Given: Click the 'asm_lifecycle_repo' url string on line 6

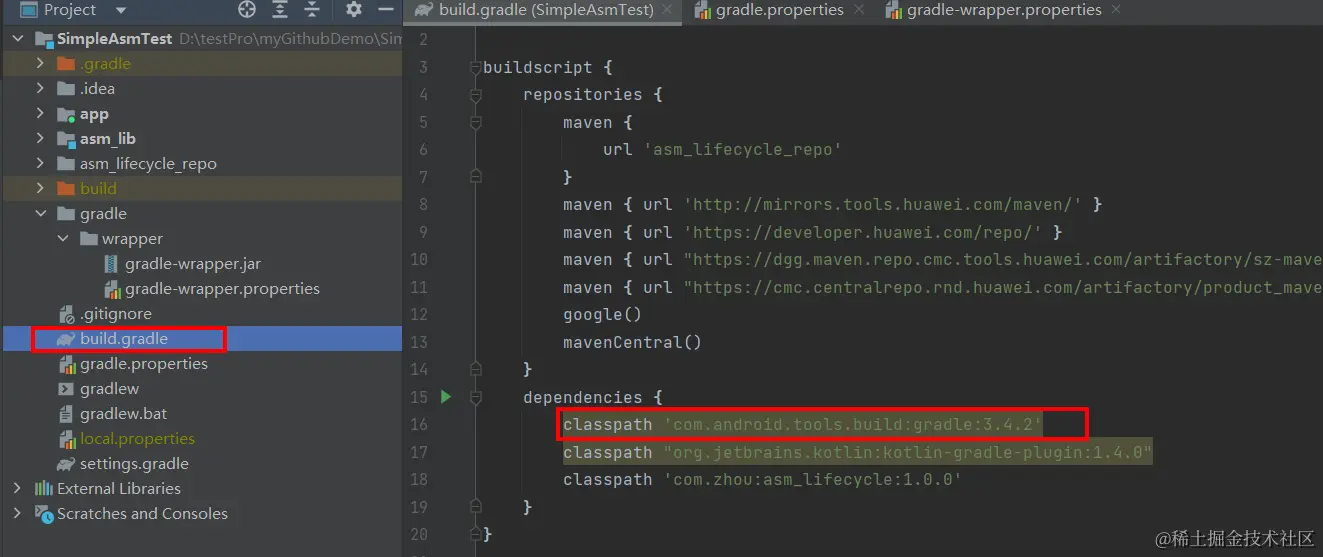Looking at the screenshot, I should tap(742, 150).
